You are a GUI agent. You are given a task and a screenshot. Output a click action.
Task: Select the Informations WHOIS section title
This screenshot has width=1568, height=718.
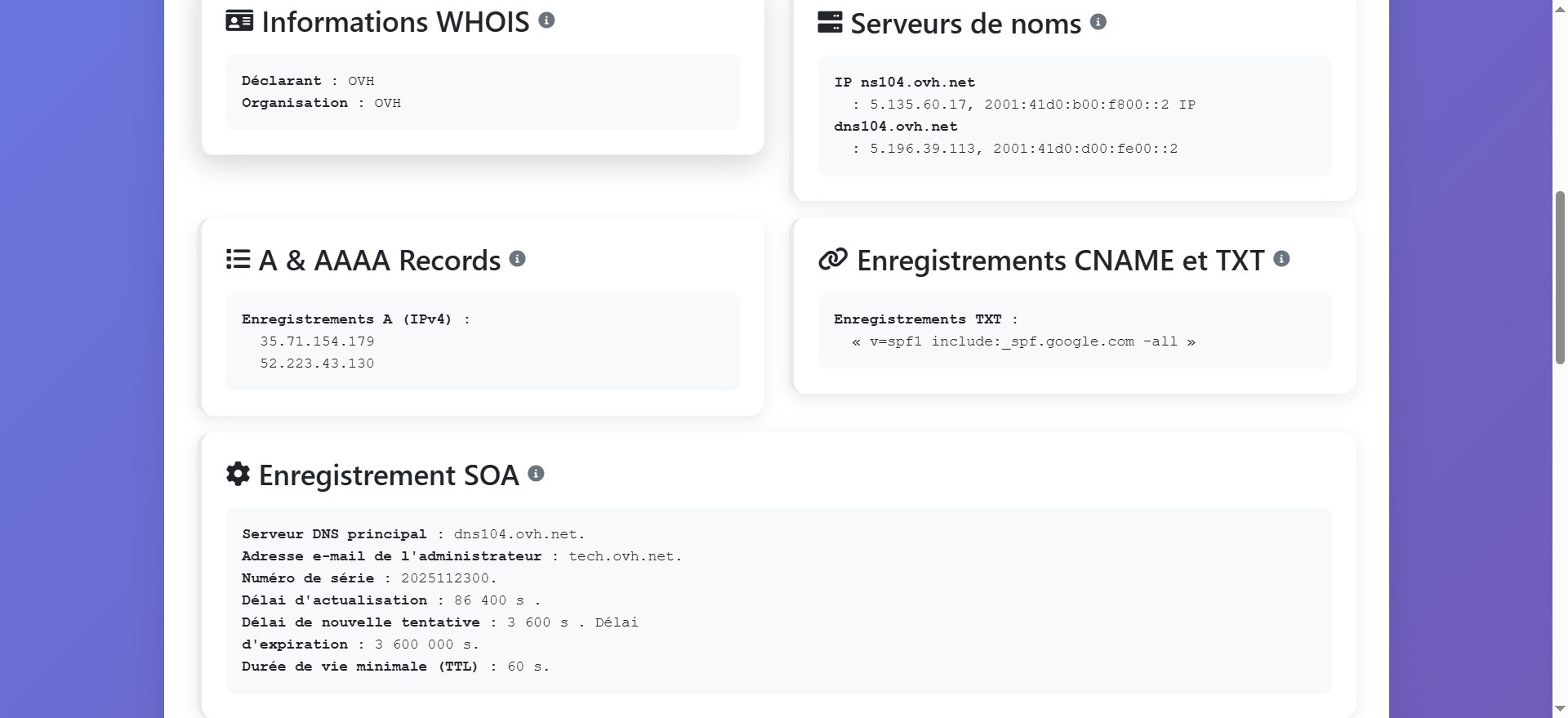coord(394,21)
